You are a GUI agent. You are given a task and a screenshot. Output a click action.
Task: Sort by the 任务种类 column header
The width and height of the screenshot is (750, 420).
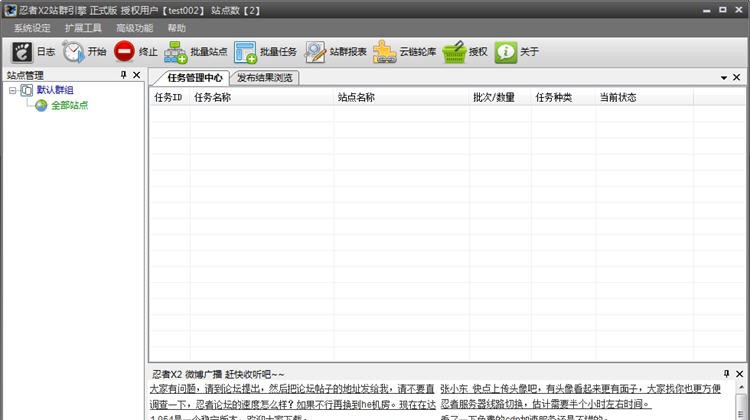[x=563, y=97]
